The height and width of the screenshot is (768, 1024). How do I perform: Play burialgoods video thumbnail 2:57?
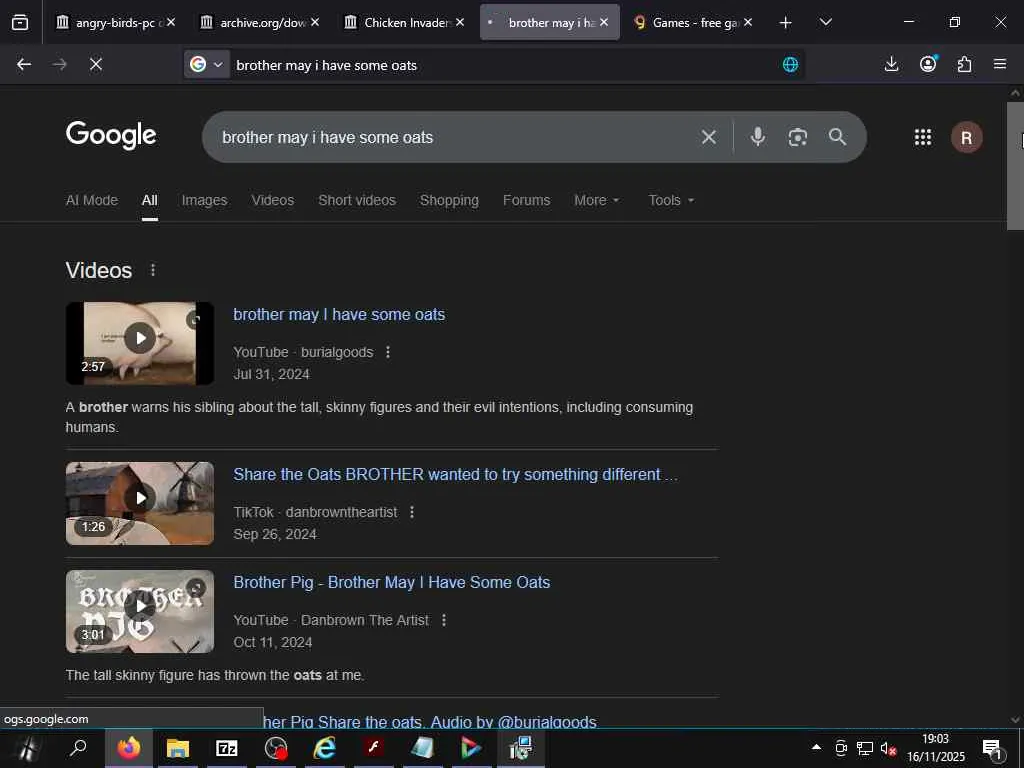[x=140, y=344]
